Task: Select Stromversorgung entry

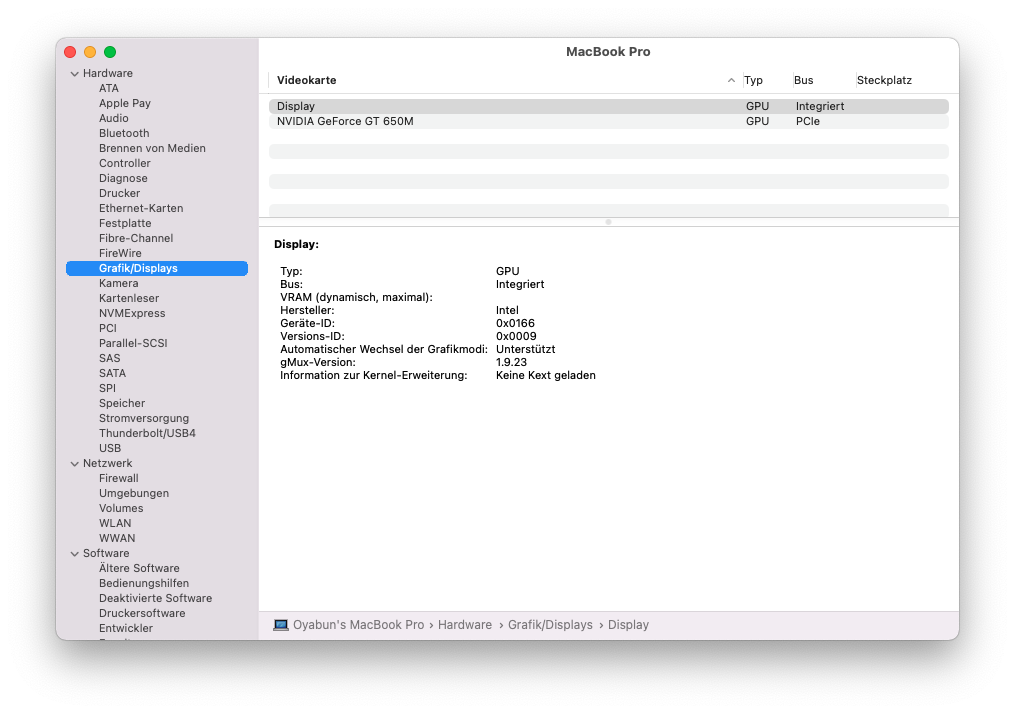Action: pos(144,418)
